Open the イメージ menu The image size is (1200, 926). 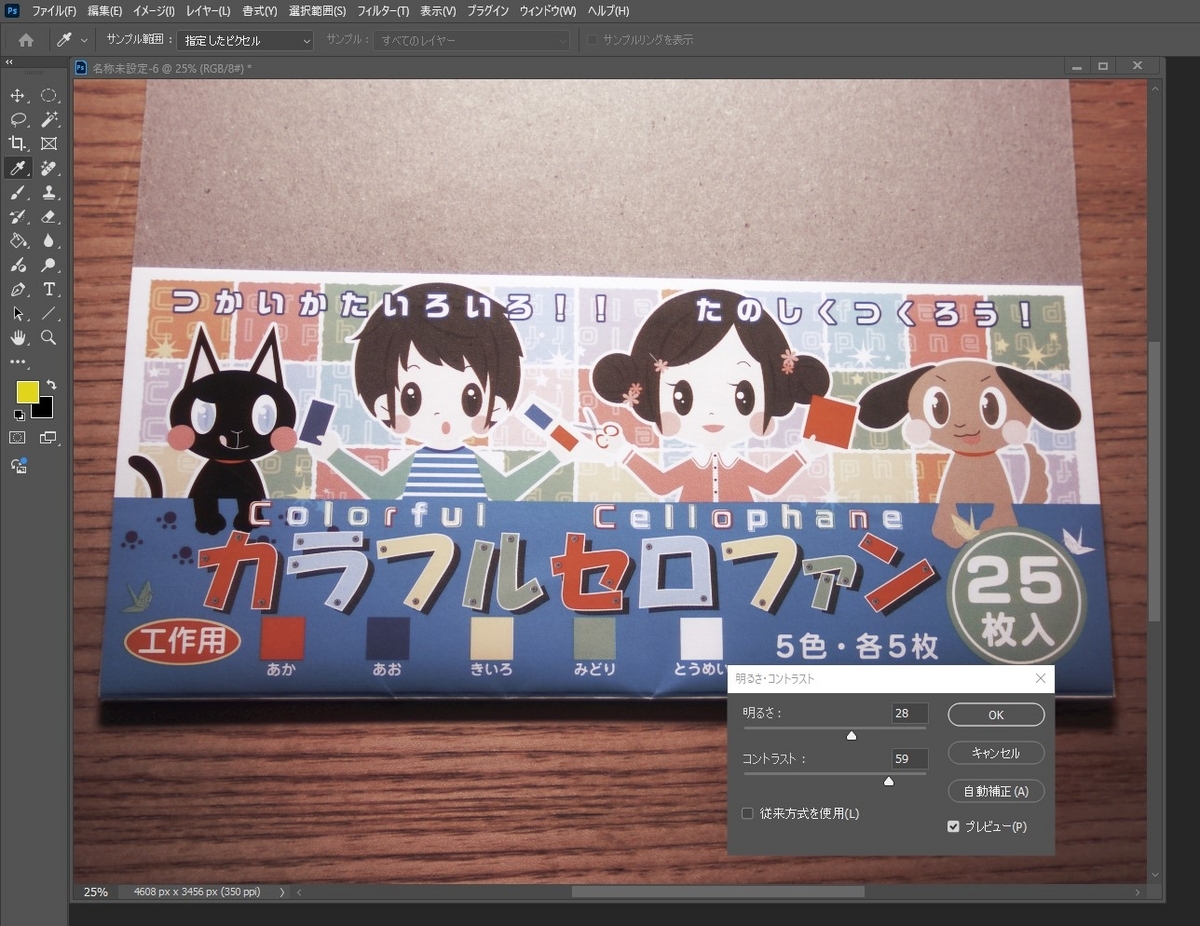[154, 11]
